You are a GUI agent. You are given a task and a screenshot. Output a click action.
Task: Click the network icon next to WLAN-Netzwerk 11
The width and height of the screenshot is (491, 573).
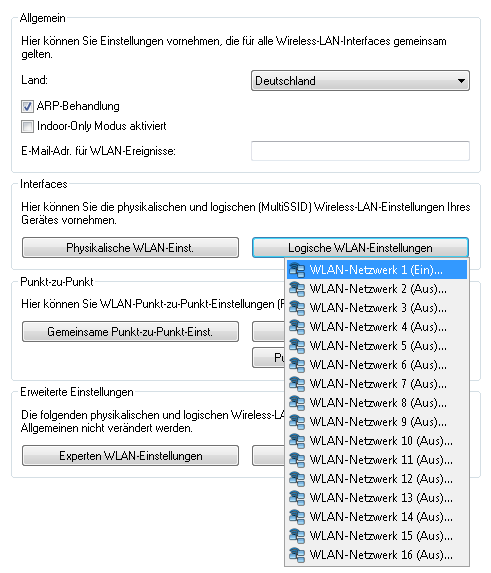click(x=297, y=460)
